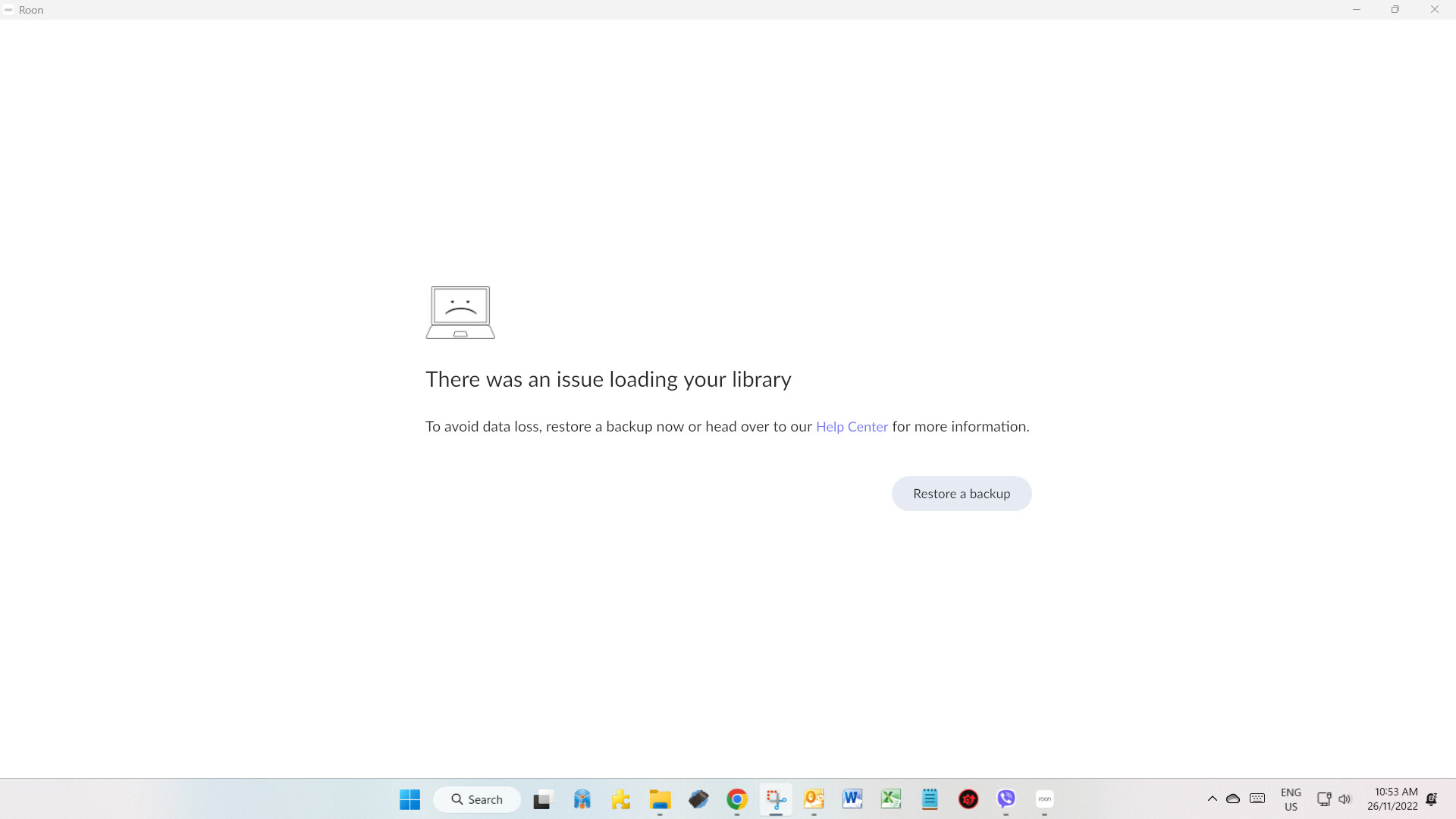Switch to Snipping Tool in taskbar
The image size is (1456, 819).
[775, 799]
